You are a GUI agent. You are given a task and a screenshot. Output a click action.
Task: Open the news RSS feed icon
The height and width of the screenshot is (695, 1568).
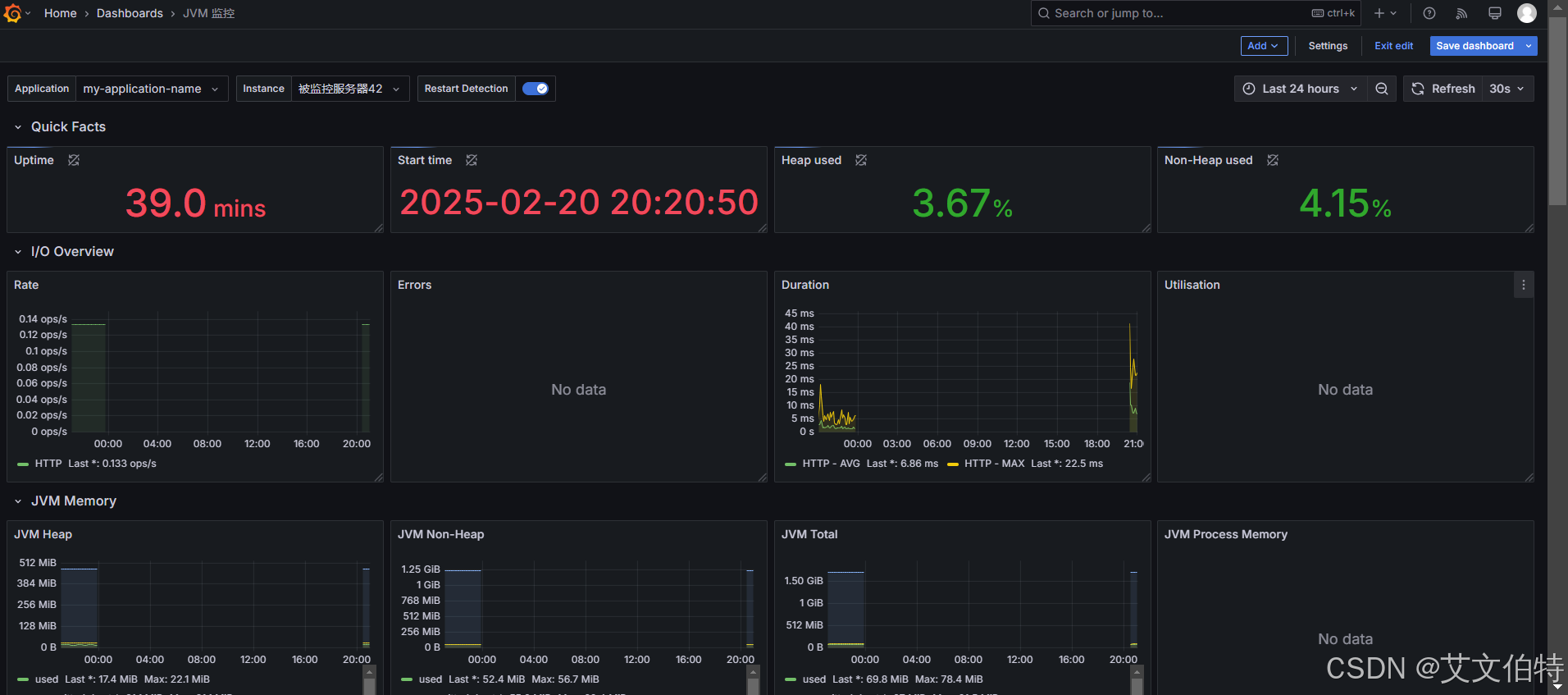1461,13
